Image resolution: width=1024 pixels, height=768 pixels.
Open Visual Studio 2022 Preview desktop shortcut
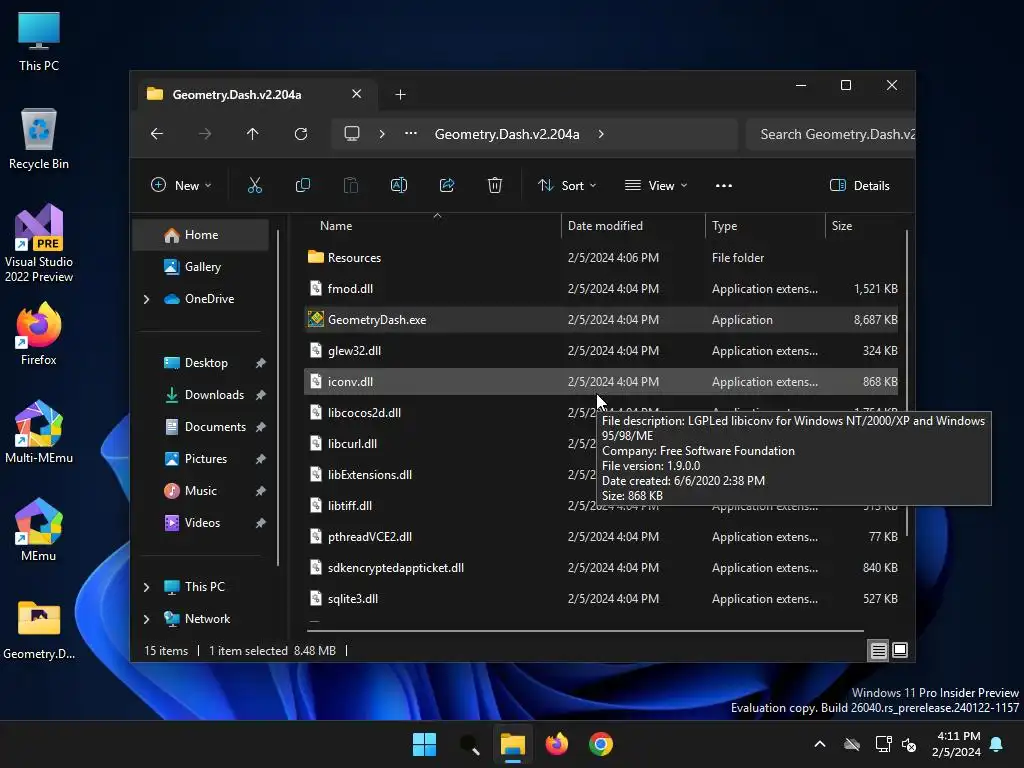point(39,243)
